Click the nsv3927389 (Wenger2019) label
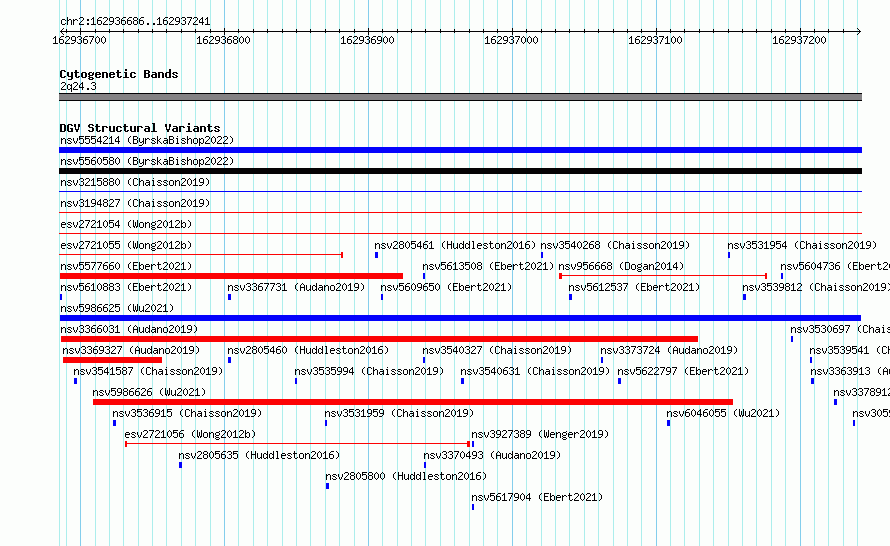 click(540, 434)
